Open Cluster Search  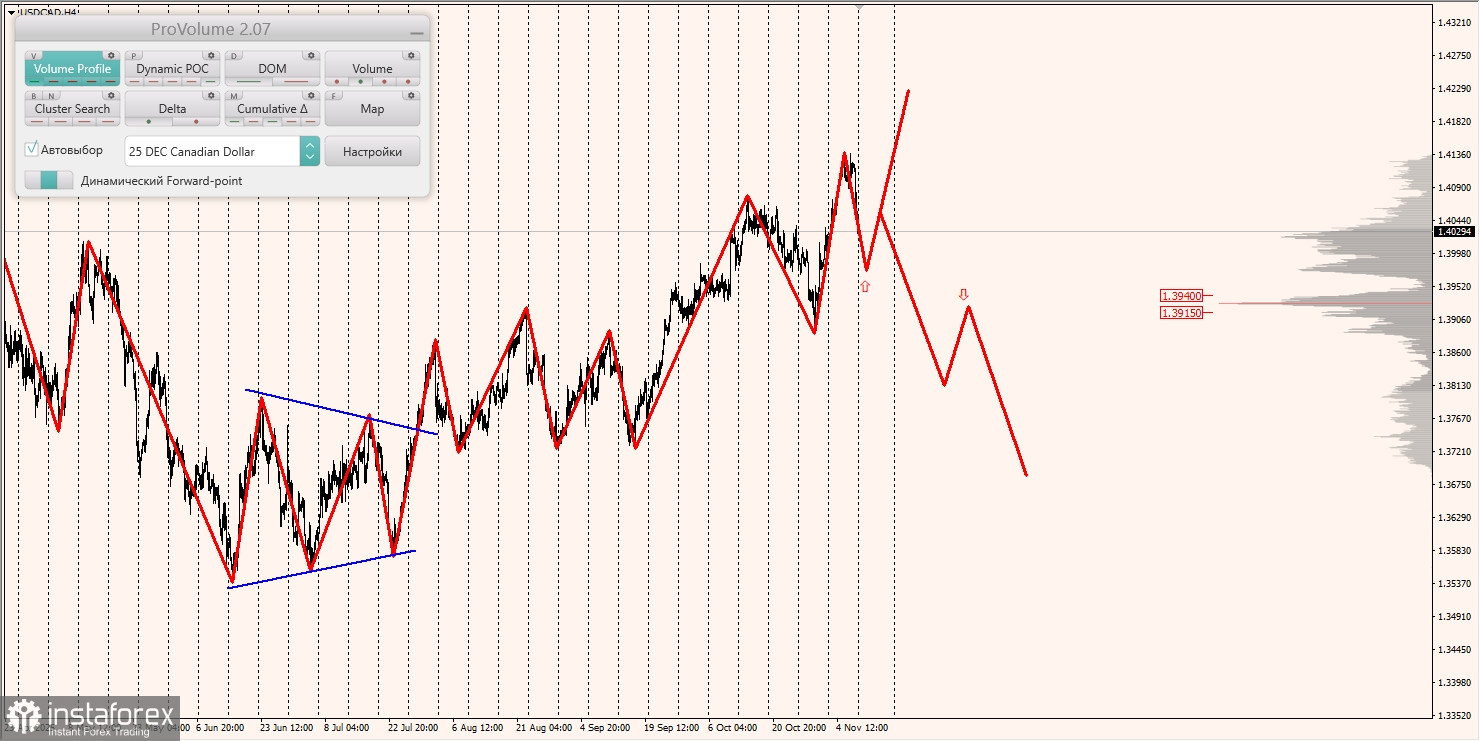(71, 108)
